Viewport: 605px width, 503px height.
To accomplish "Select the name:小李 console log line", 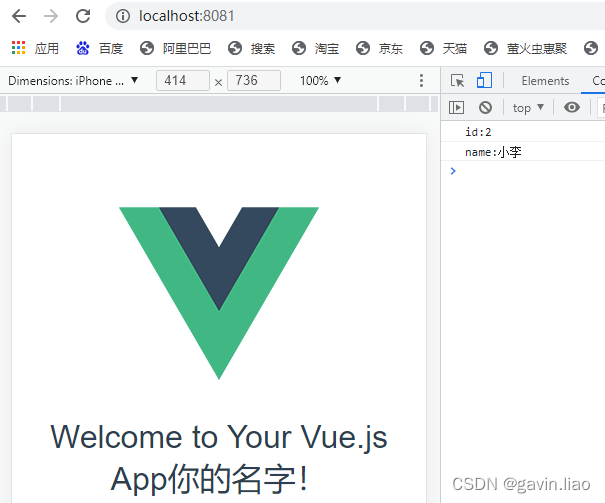I will click(523, 152).
